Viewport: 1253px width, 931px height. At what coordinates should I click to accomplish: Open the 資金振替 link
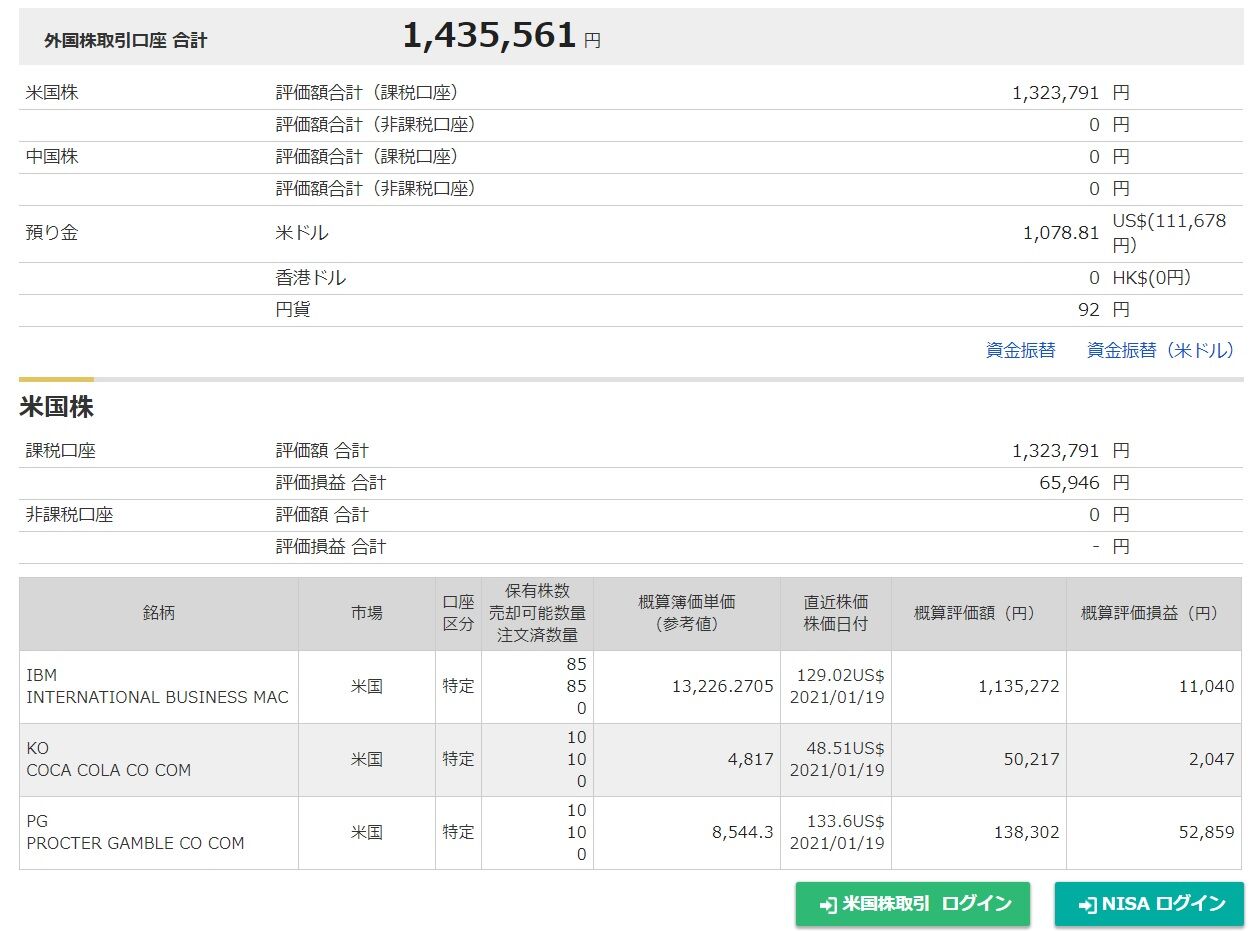tap(1020, 350)
